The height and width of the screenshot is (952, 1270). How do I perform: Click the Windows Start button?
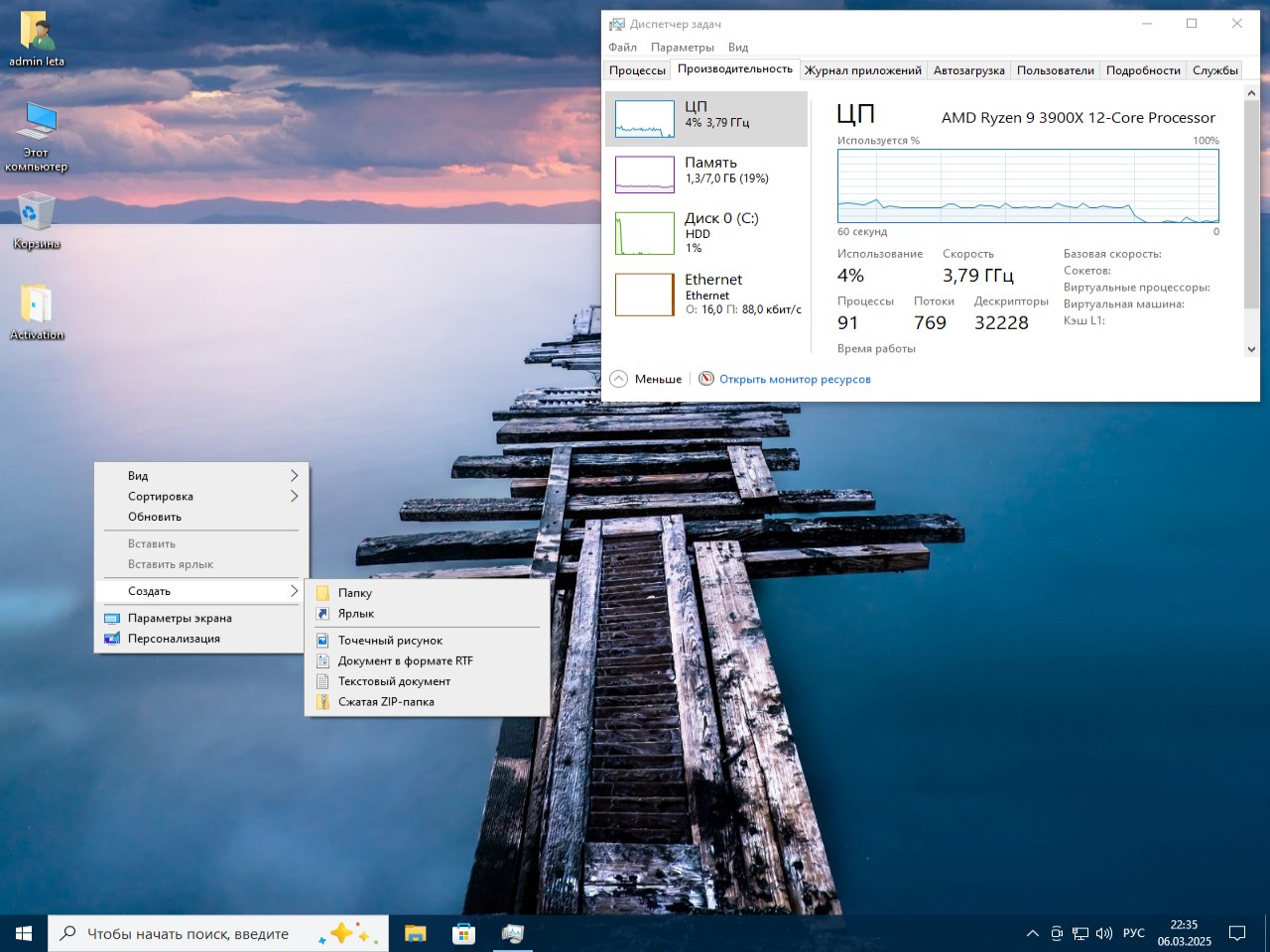(24, 933)
